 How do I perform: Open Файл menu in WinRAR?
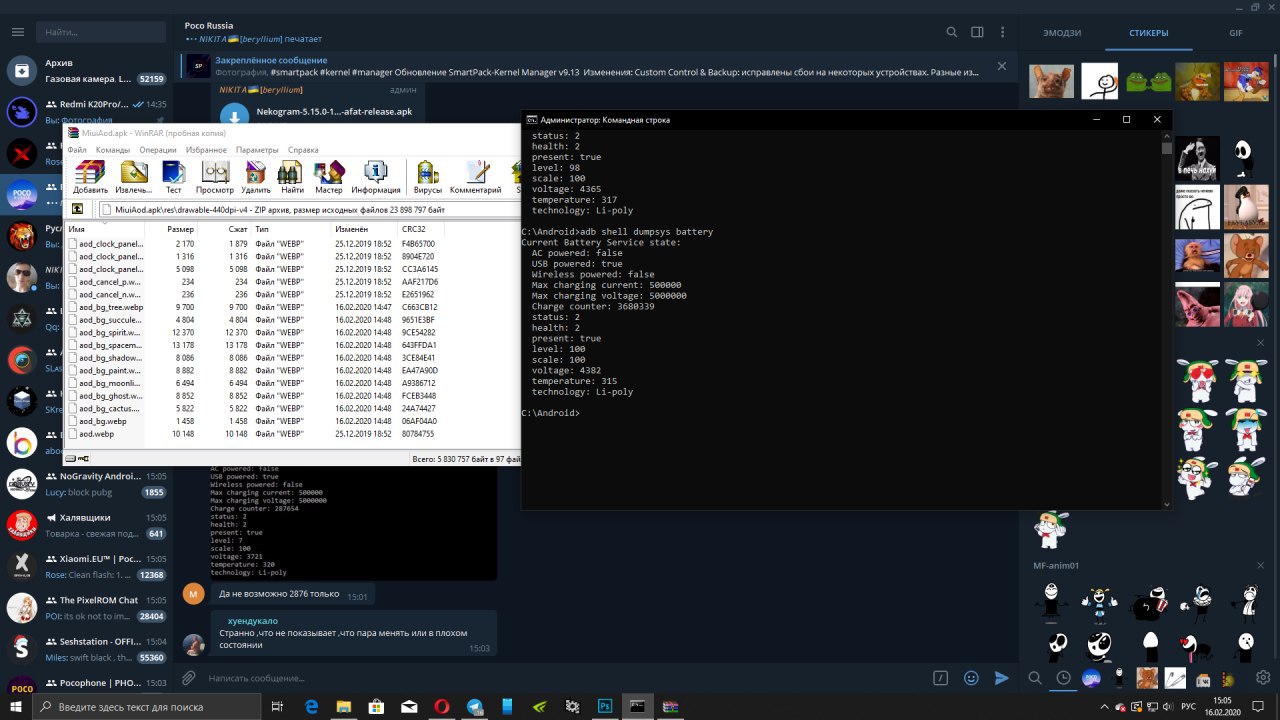click(77, 150)
